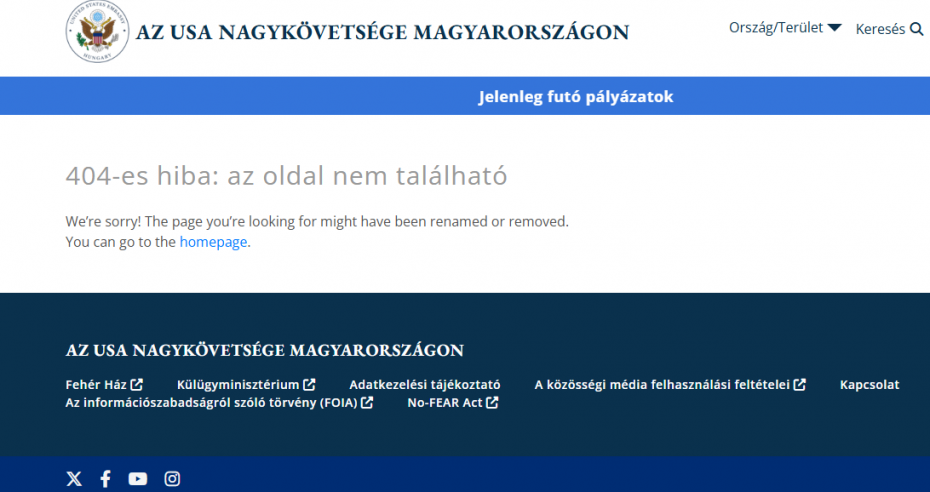Open the X (Twitter) social icon

74,479
